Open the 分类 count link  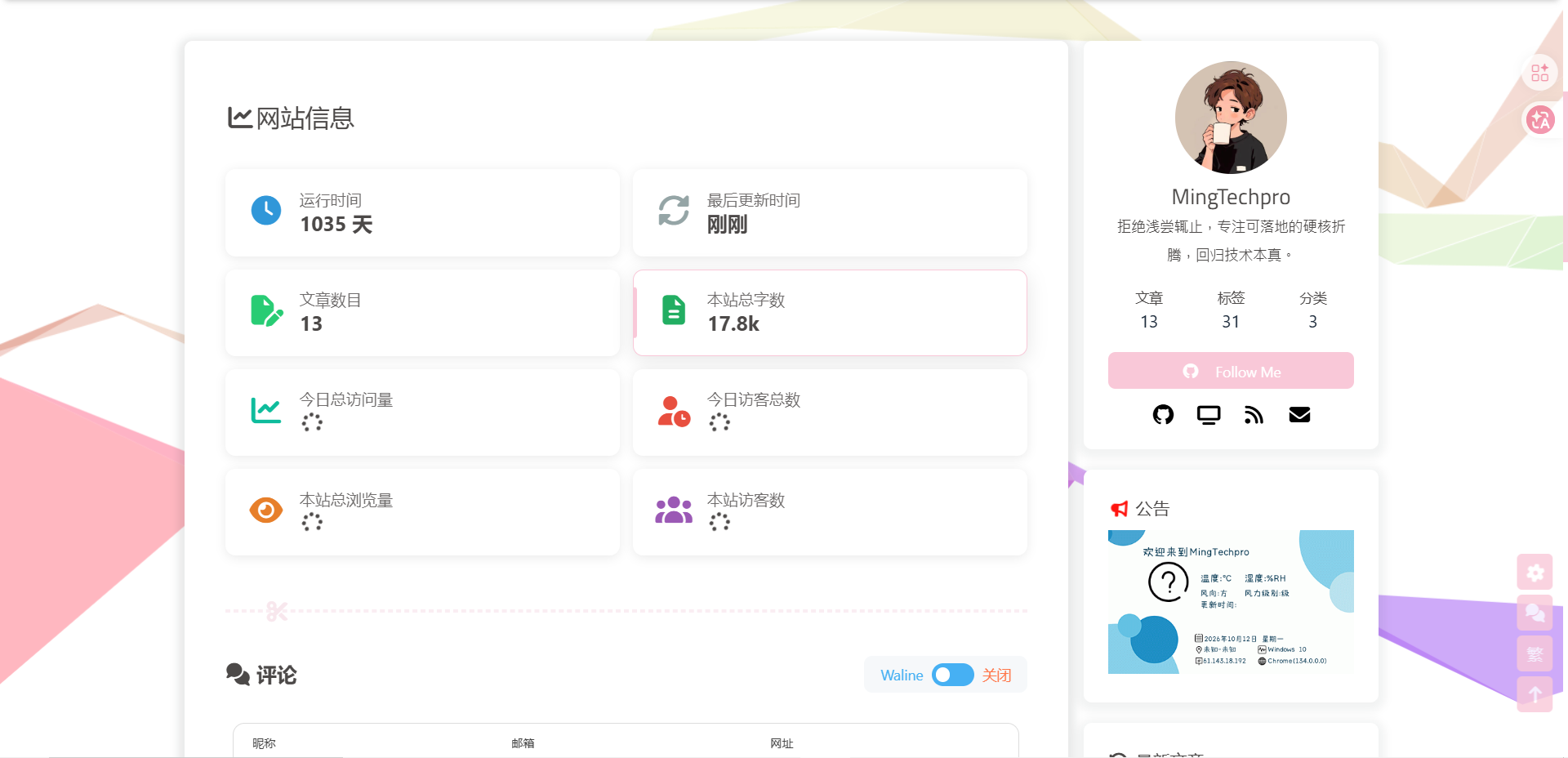pyautogui.click(x=1313, y=310)
